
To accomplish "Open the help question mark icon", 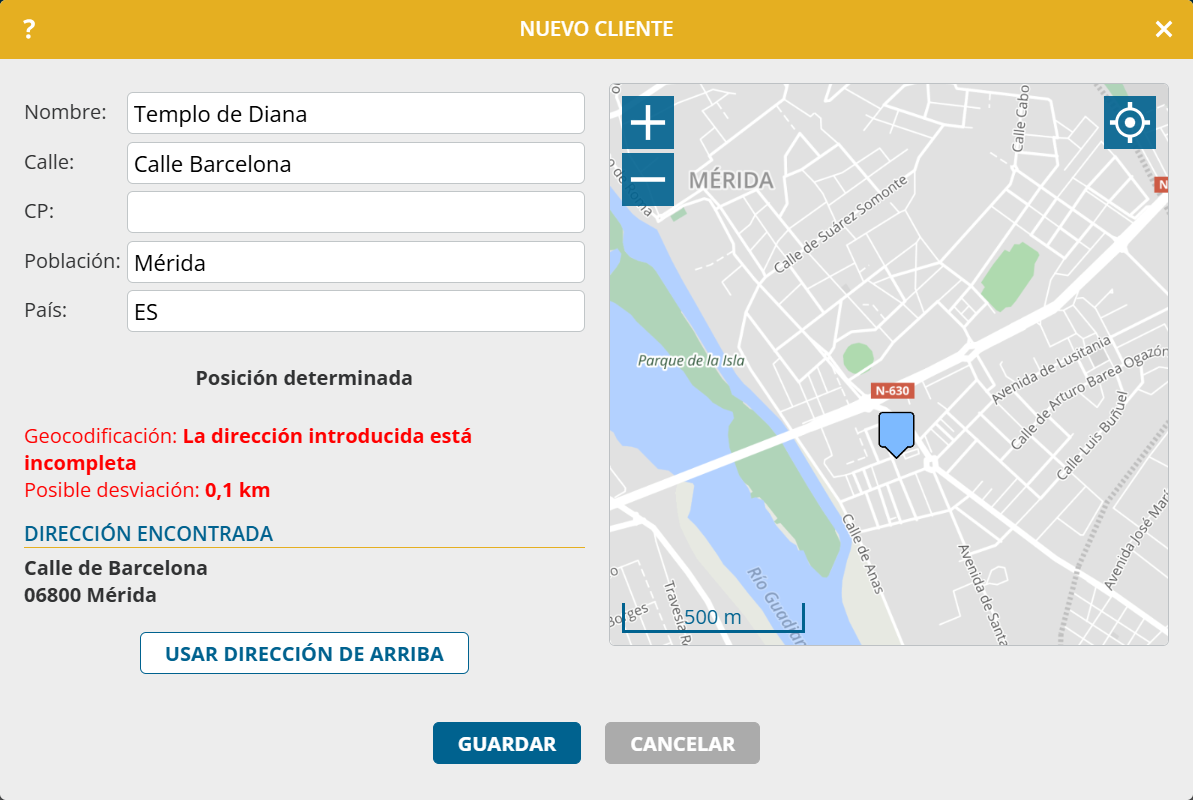I will coord(29,29).
